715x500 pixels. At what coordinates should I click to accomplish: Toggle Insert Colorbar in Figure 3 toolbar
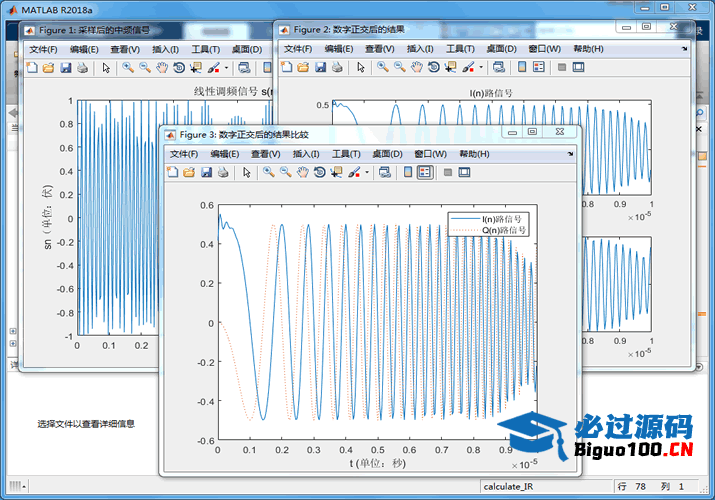[x=408, y=172]
